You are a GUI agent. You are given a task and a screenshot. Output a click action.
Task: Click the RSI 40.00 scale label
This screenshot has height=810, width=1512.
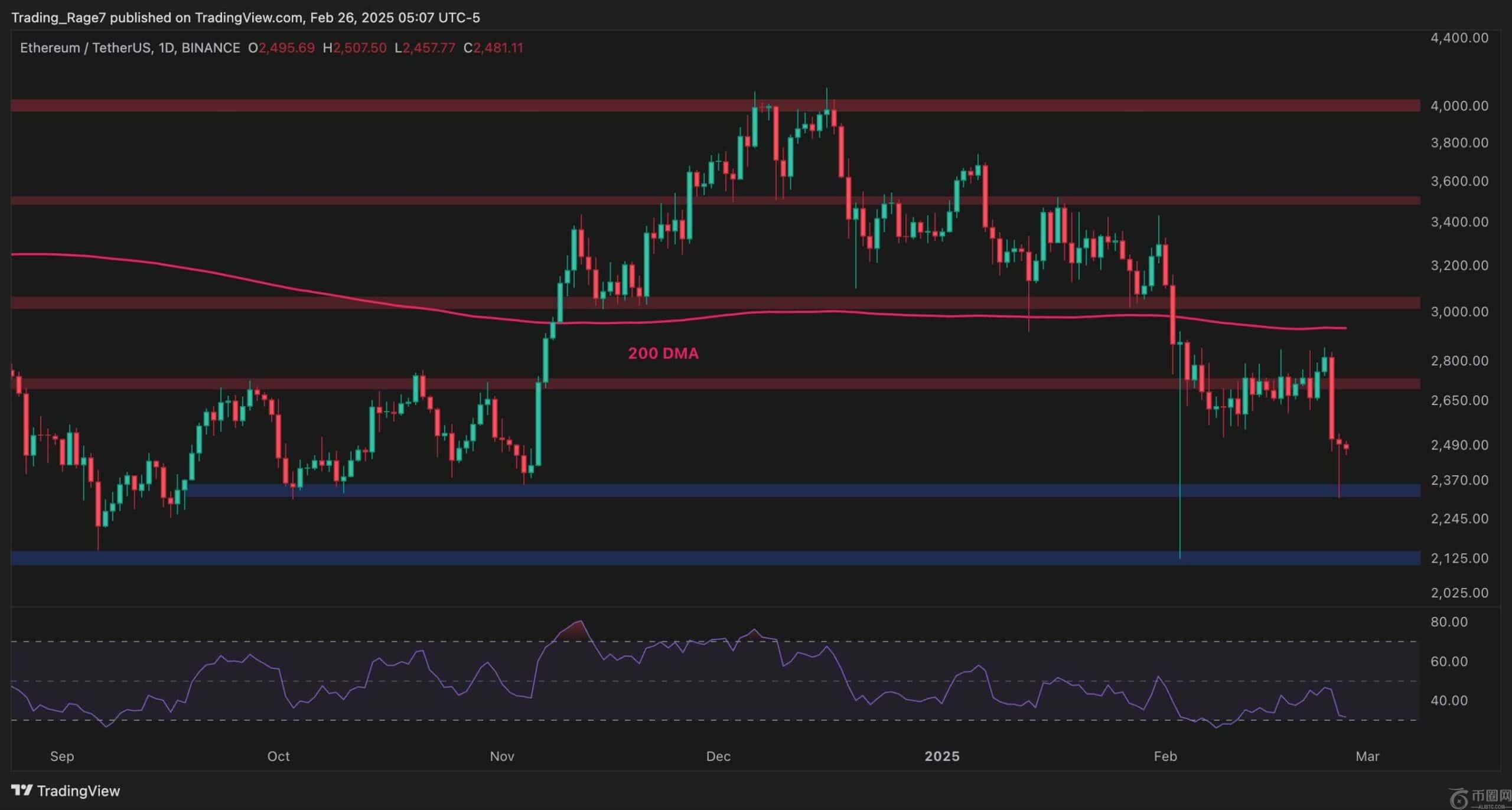click(1449, 700)
